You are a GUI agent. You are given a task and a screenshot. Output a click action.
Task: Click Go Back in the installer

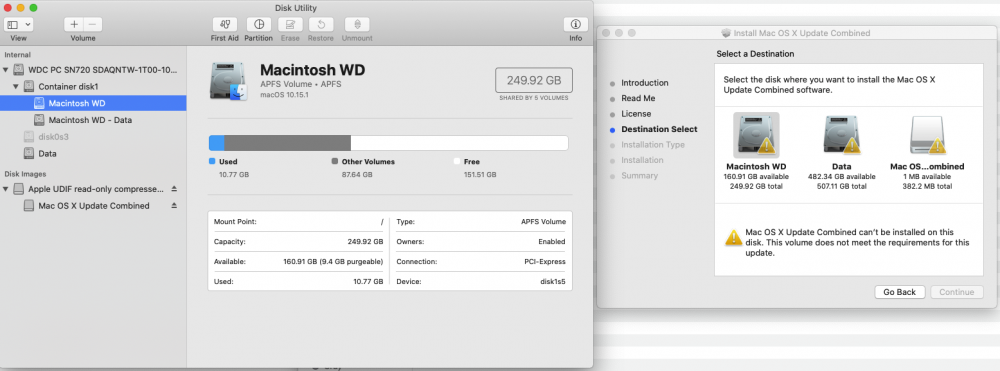point(899,292)
